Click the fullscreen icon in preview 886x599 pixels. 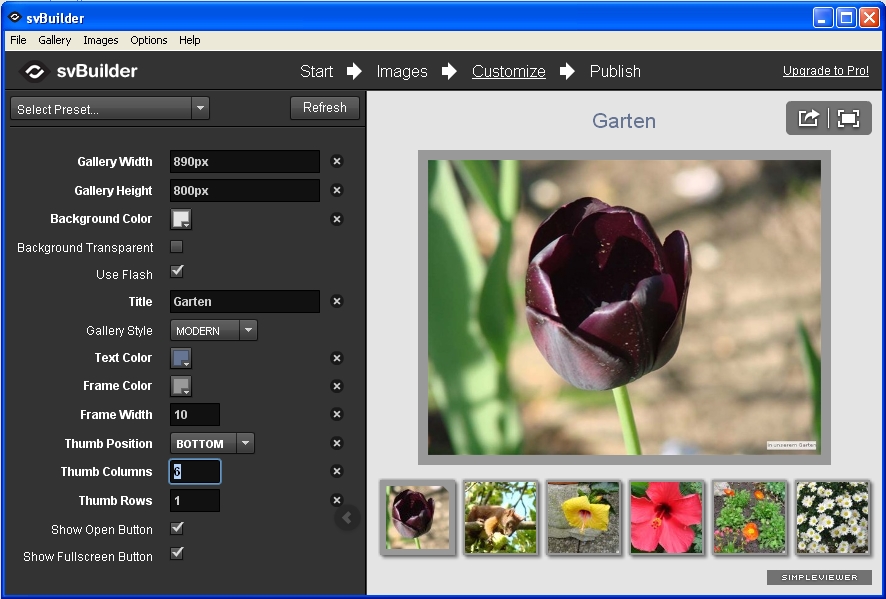(x=849, y=118)
